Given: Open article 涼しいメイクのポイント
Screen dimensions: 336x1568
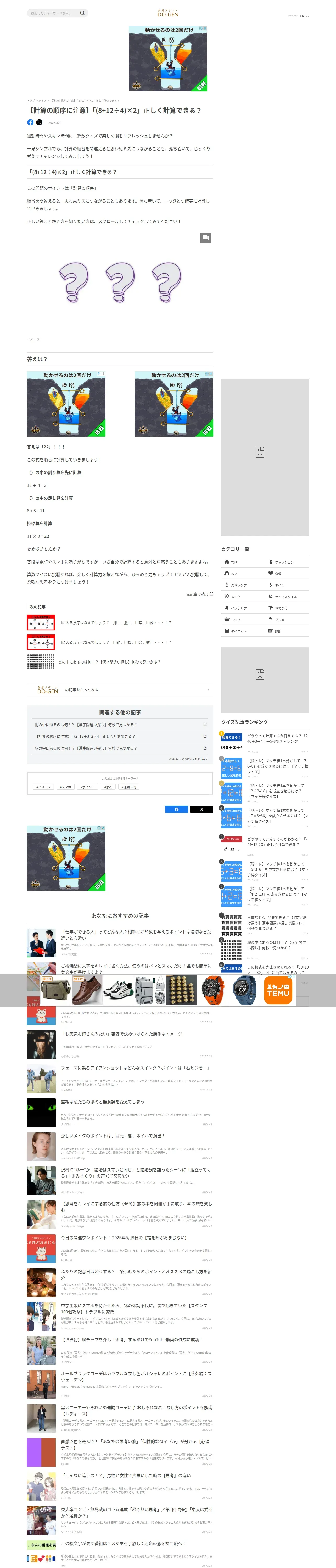Looking at the screenshot, I should point(120,1147).
